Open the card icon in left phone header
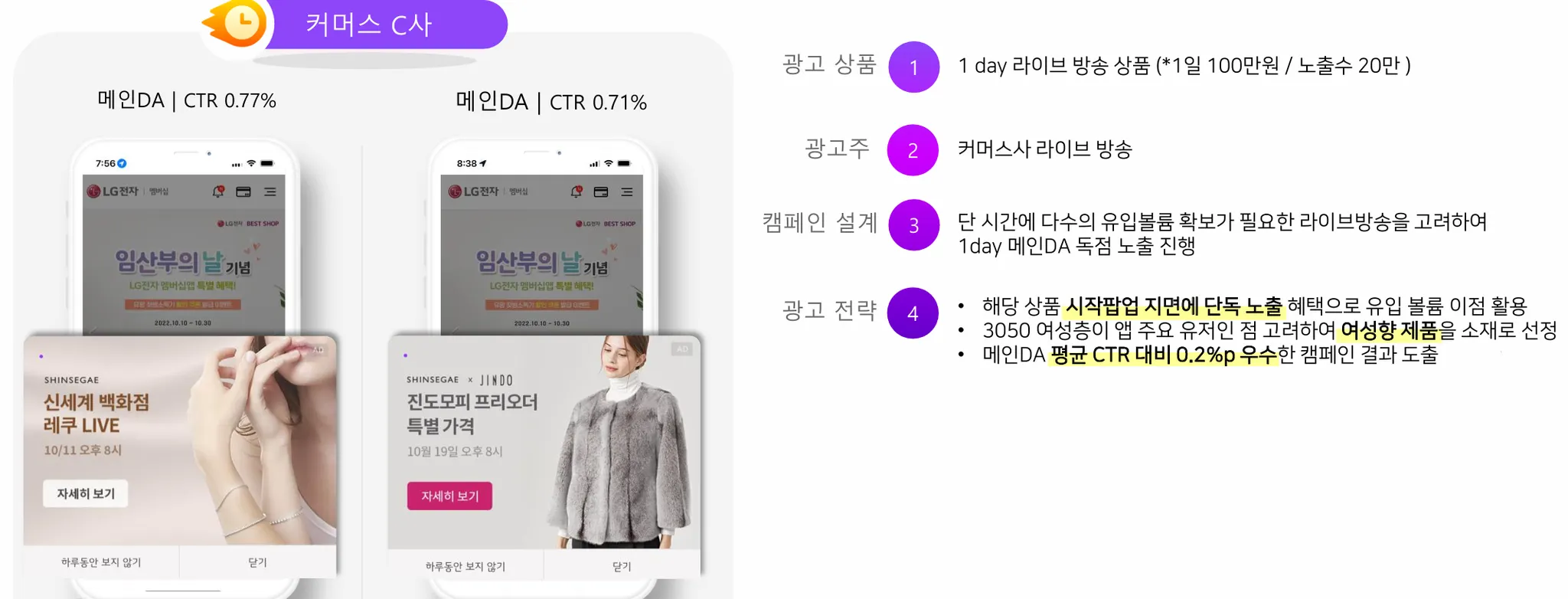Viewport: 1568px width, 599px height. 243,192
